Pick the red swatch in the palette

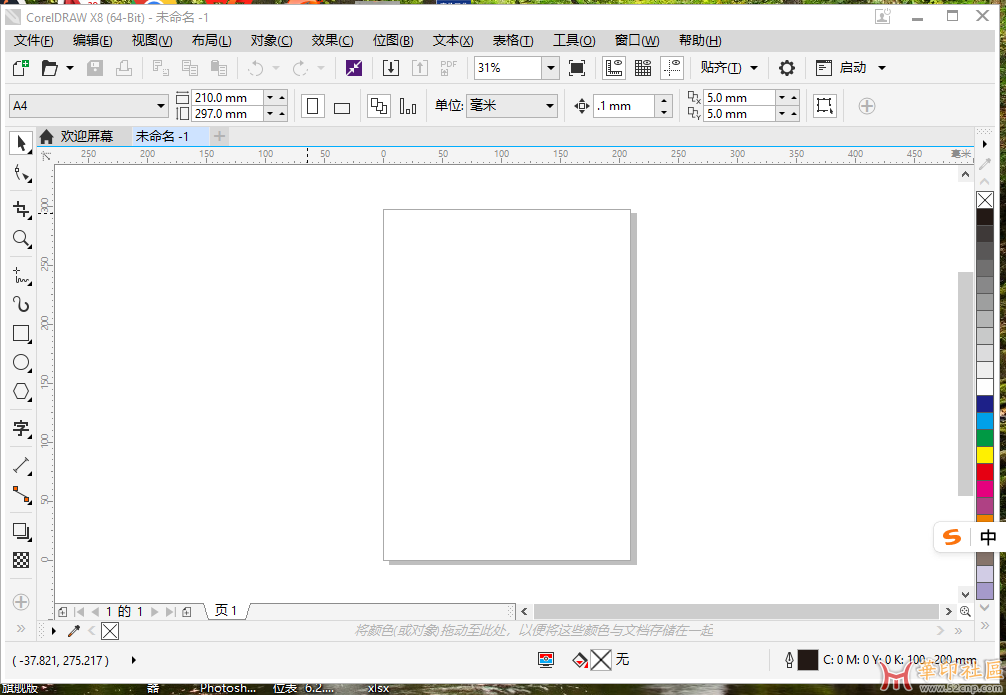[x=985, y=471]
